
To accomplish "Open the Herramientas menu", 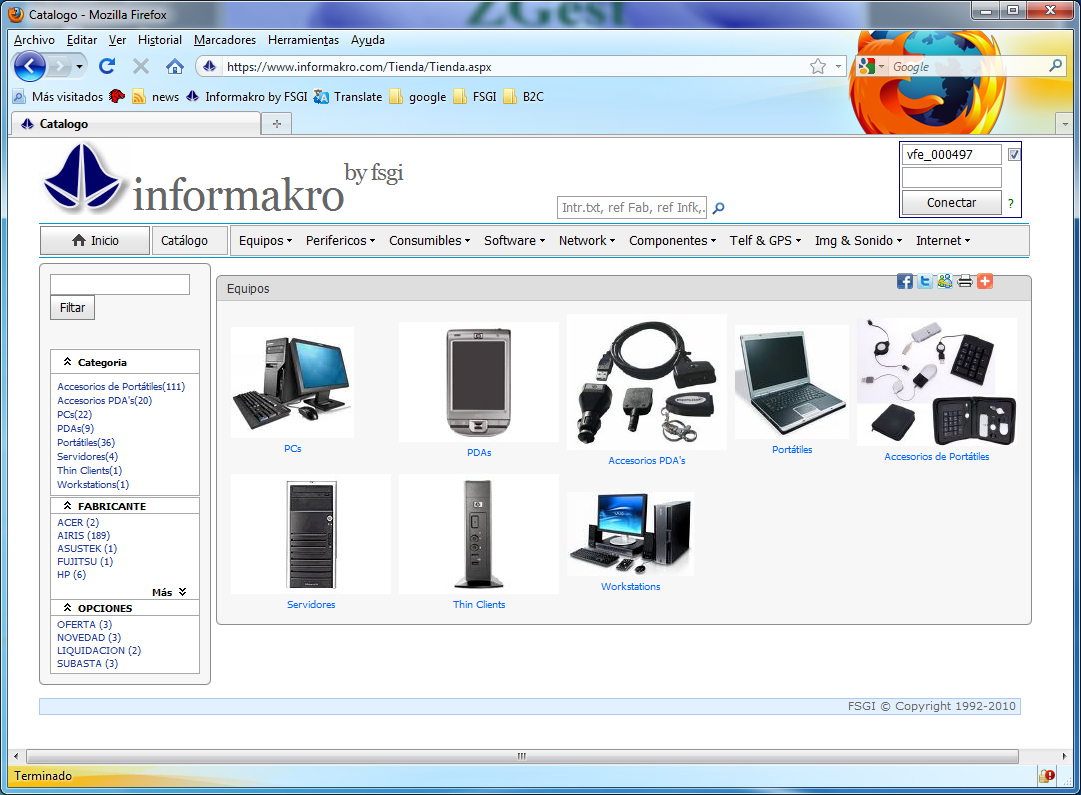I will [303, 40].
